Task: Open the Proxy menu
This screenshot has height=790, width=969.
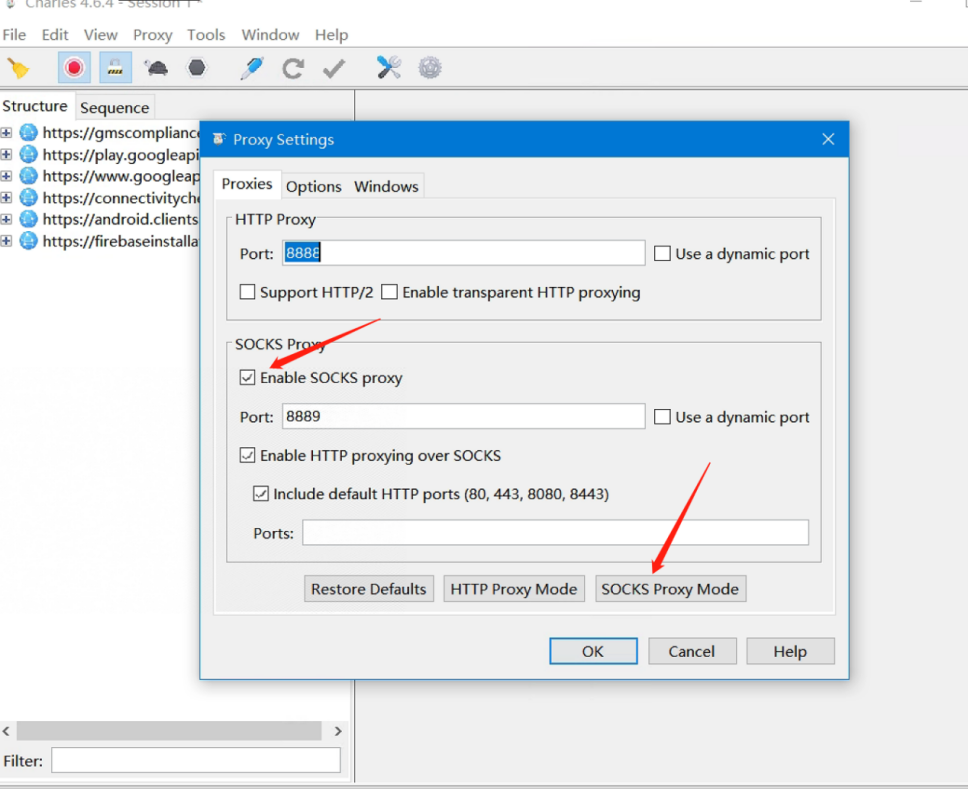Action: pos(153,35)
